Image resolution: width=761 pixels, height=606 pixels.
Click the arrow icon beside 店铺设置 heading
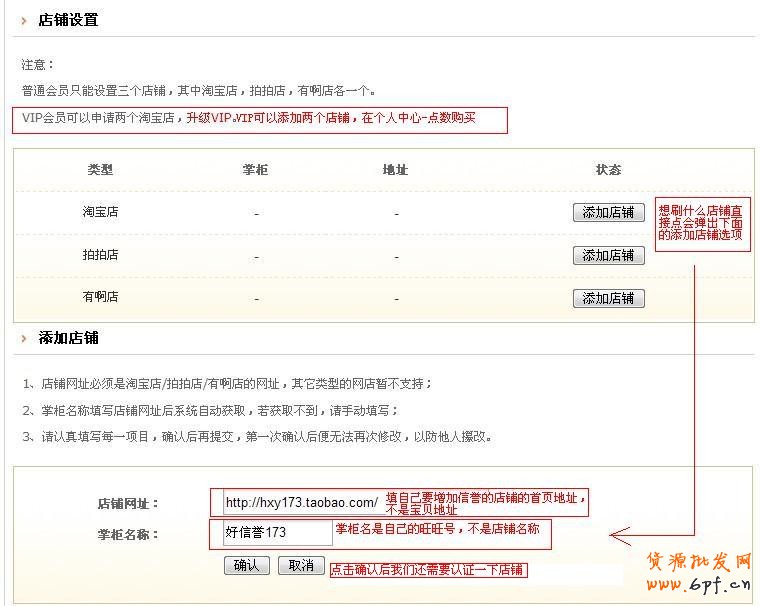click(x=23, y=20)
